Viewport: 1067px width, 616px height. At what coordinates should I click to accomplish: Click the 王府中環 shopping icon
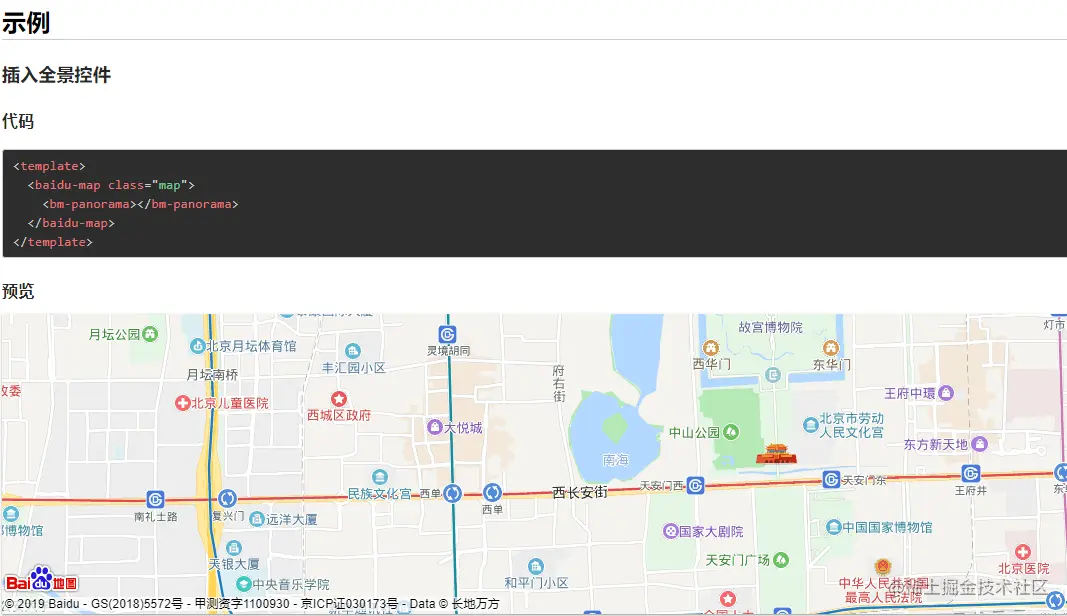[x=946, y=393]
